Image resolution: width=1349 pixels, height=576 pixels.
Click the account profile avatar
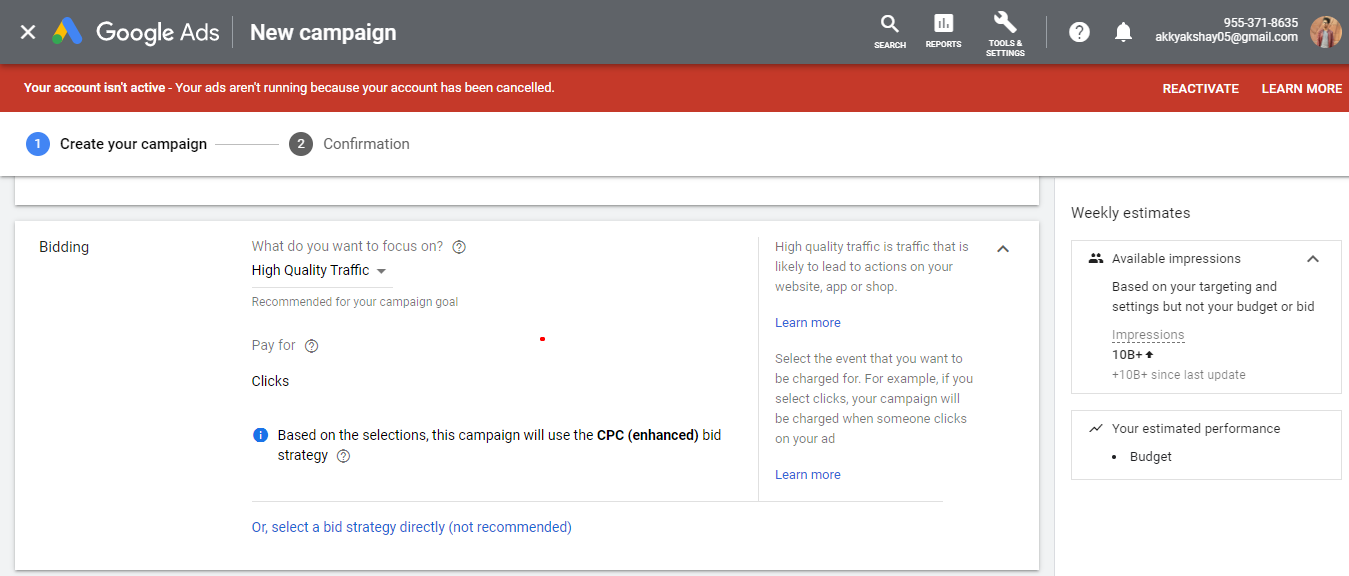coord(1325,31)
